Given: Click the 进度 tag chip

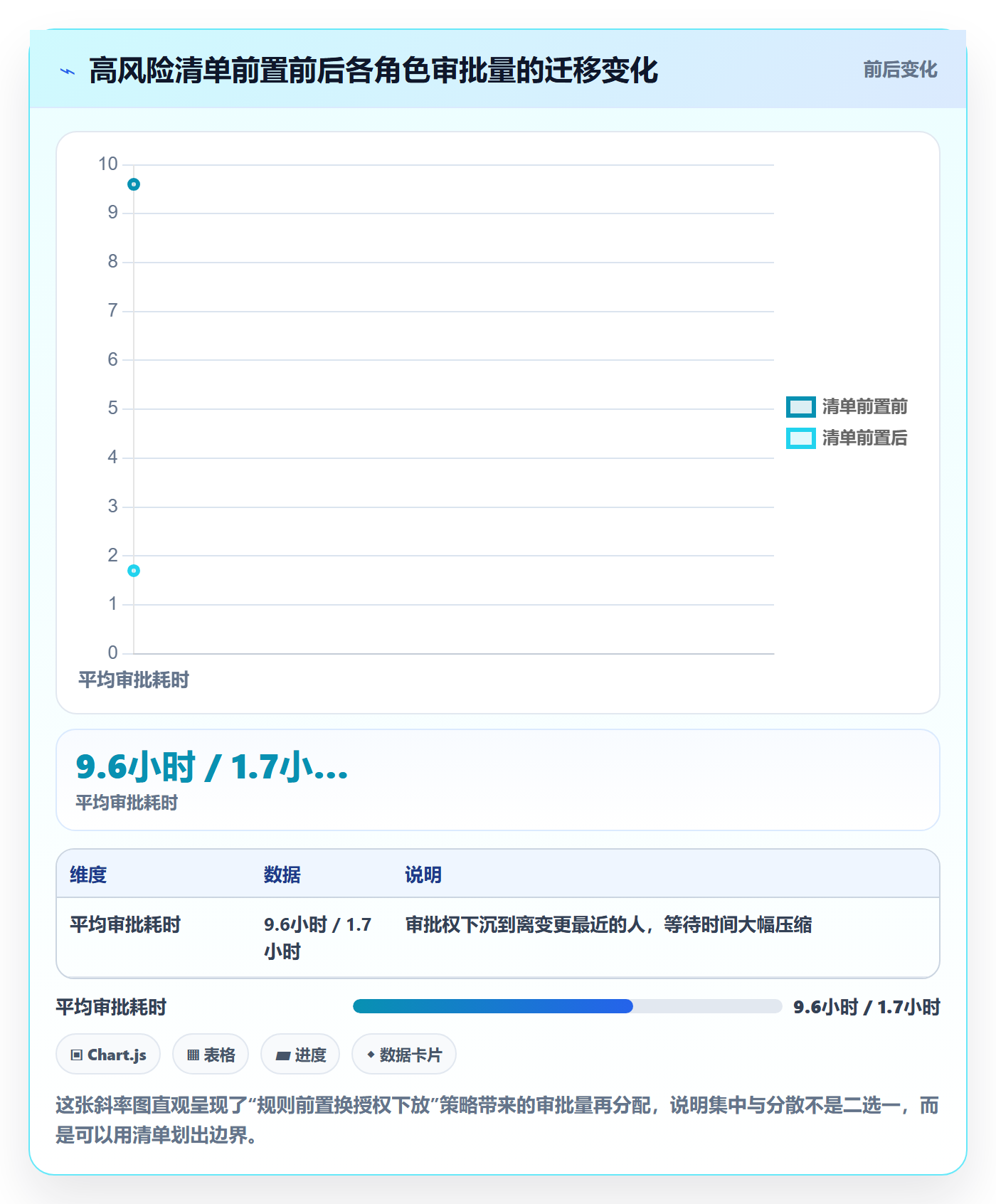Looking at the screenshot, I should coord(300,1054).
